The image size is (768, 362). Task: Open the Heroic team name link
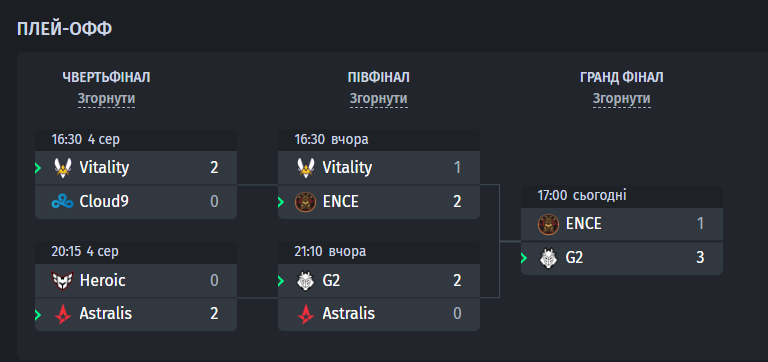click(102, 281)
